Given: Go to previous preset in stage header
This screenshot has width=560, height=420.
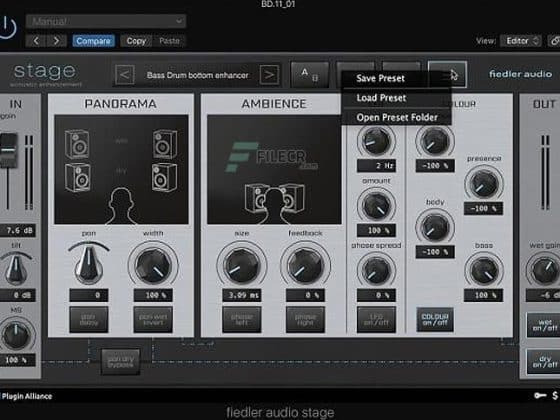Looking at the screenshot, I should coord(124,75).
